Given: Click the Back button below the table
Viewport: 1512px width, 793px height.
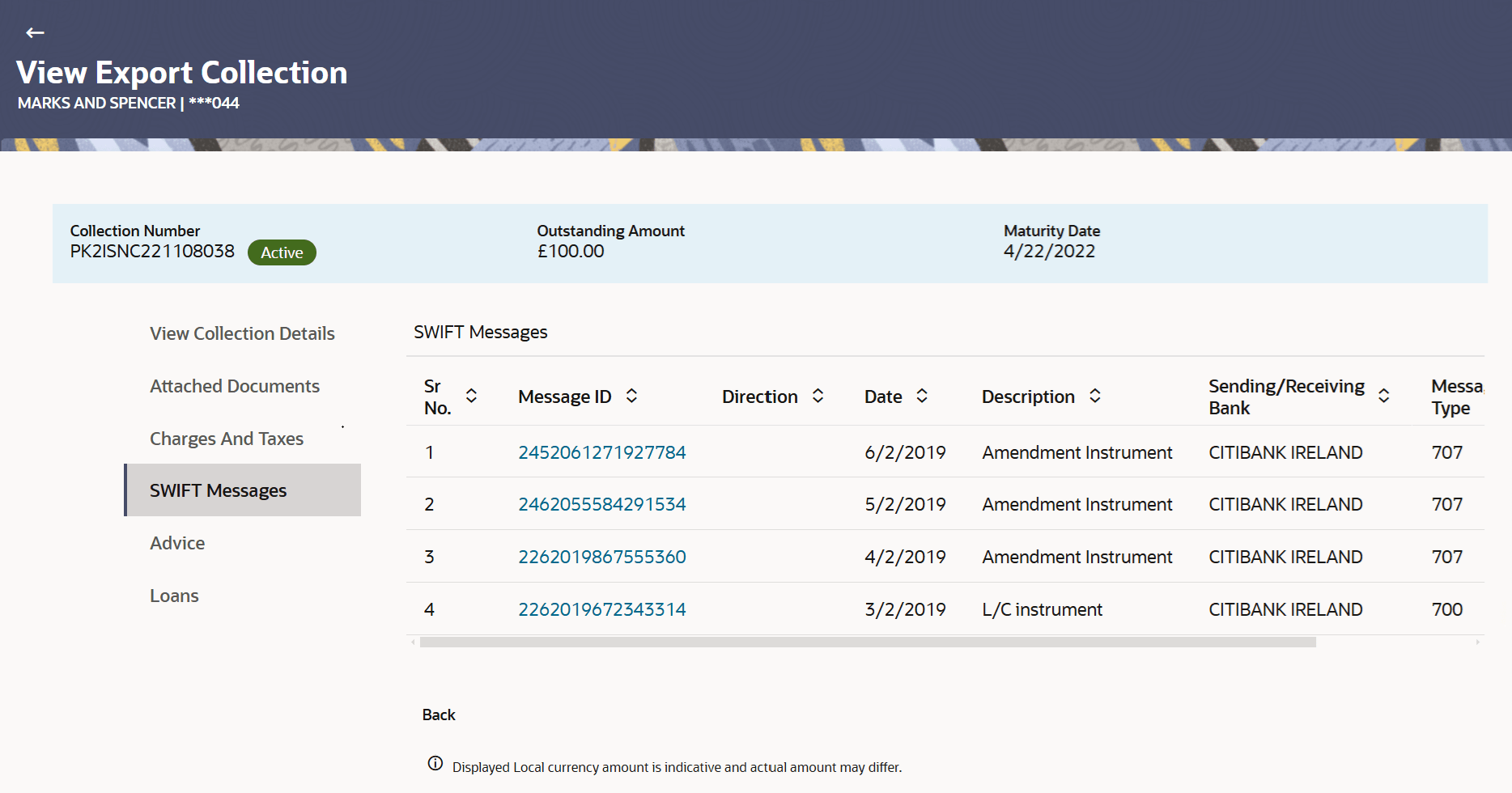Looking at the screenshot, I should (x=439, y=715).
